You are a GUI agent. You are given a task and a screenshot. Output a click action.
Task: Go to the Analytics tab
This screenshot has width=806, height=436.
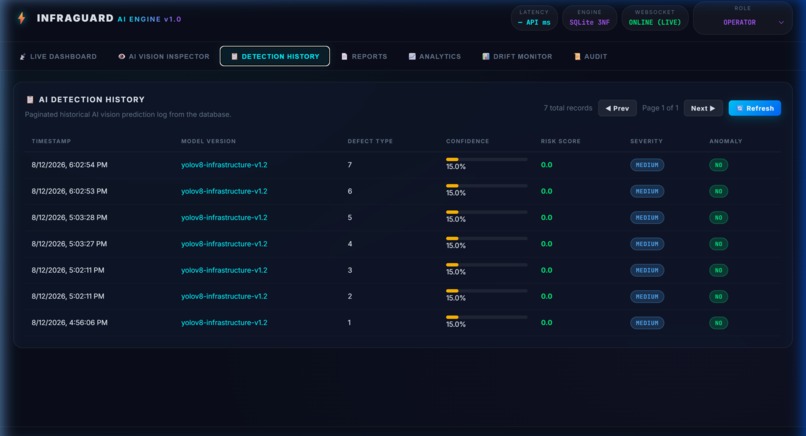coord(434,57)
